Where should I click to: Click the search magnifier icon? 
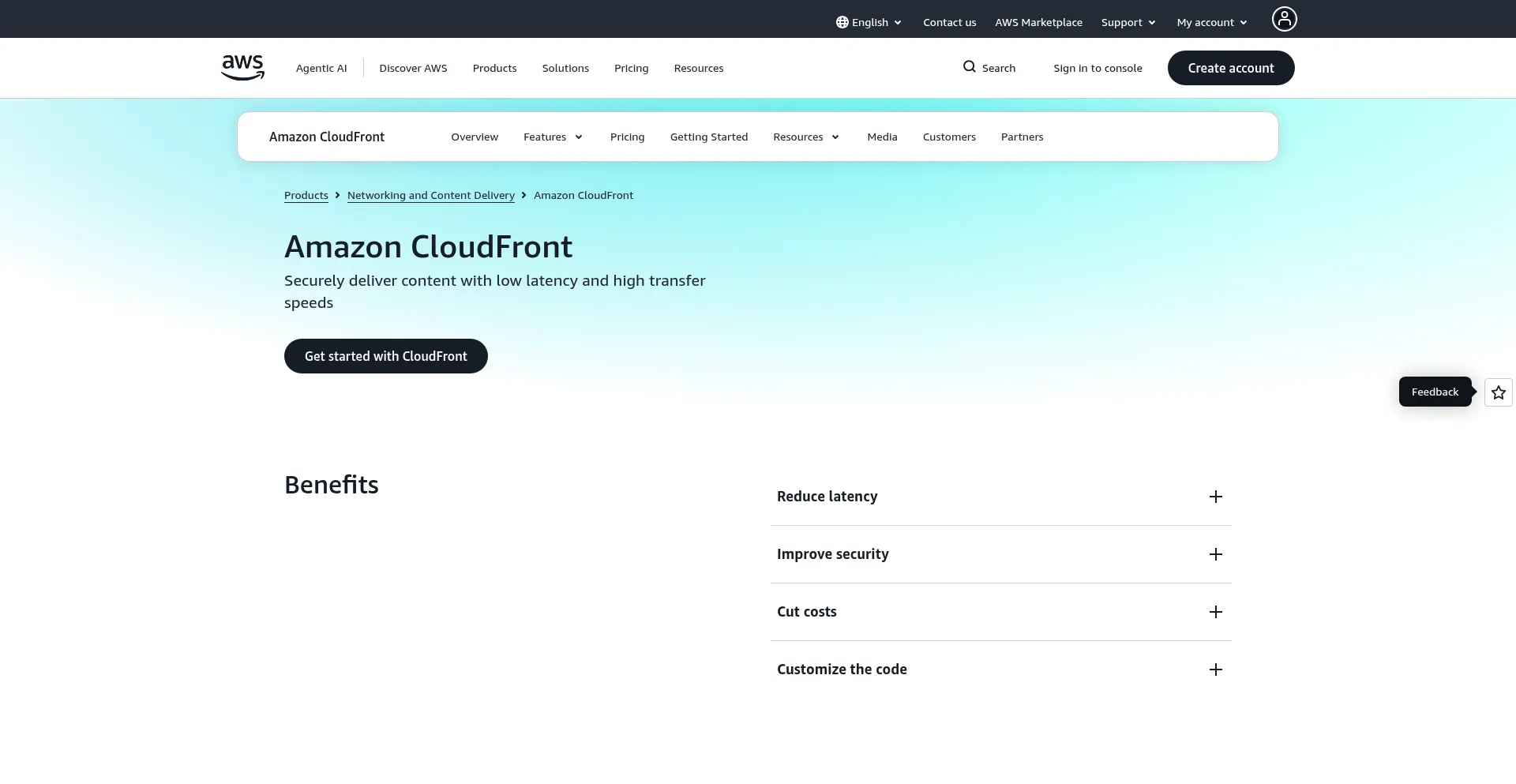tap(970, 67)
